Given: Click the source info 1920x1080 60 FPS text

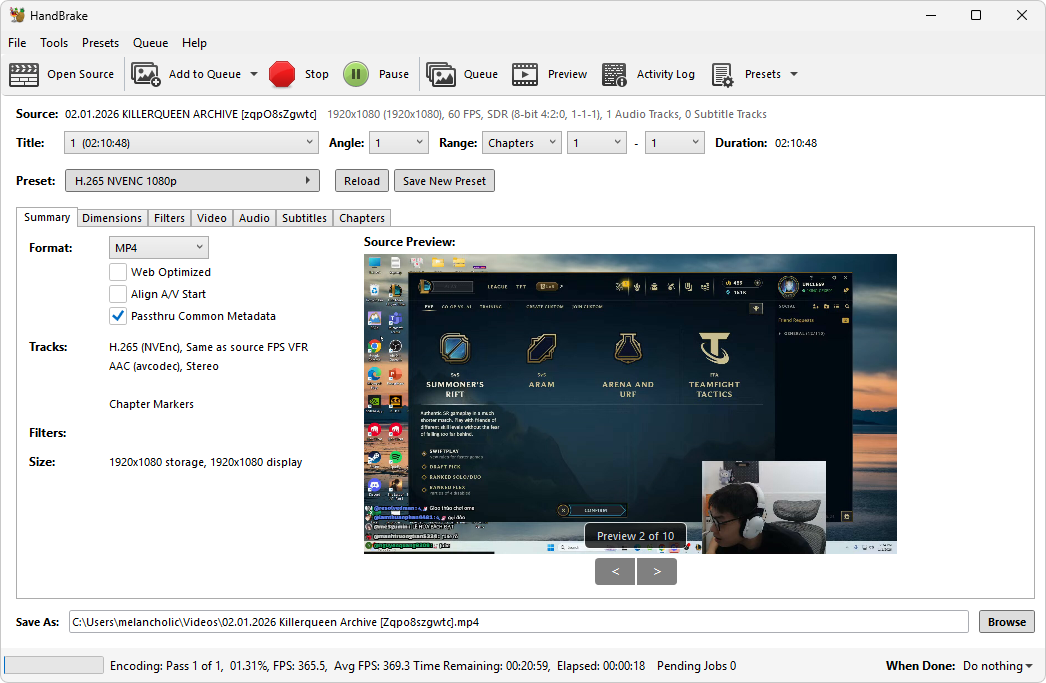Looking at the screenshot, I should point(547,114).
